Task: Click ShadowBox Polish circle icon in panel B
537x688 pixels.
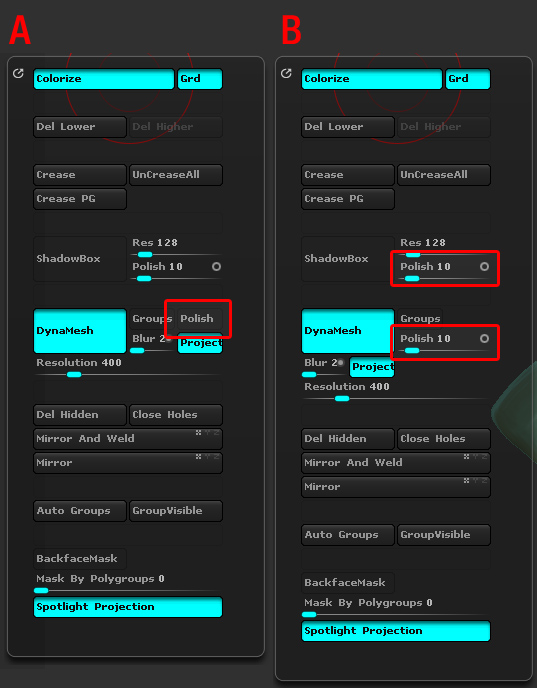Action: (x=484, y=266)
